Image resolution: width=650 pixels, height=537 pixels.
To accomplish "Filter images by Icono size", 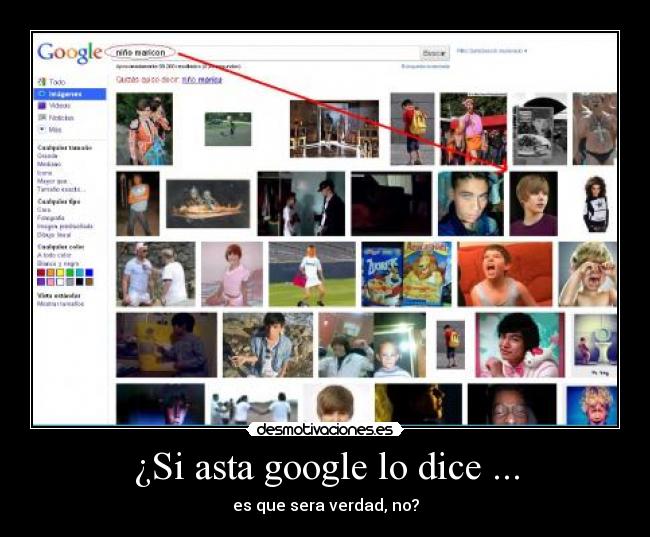I will [x=44, y=173].
